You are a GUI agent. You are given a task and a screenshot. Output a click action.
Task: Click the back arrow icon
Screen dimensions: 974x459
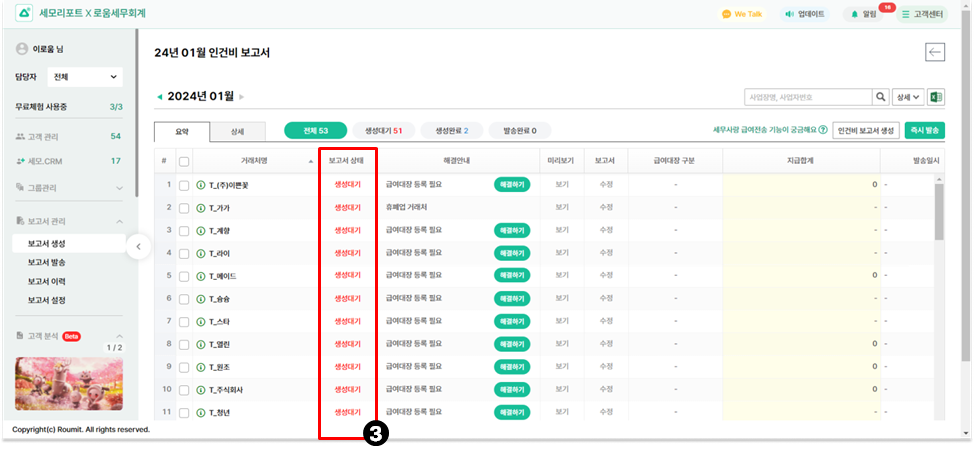tap(935, 53)
